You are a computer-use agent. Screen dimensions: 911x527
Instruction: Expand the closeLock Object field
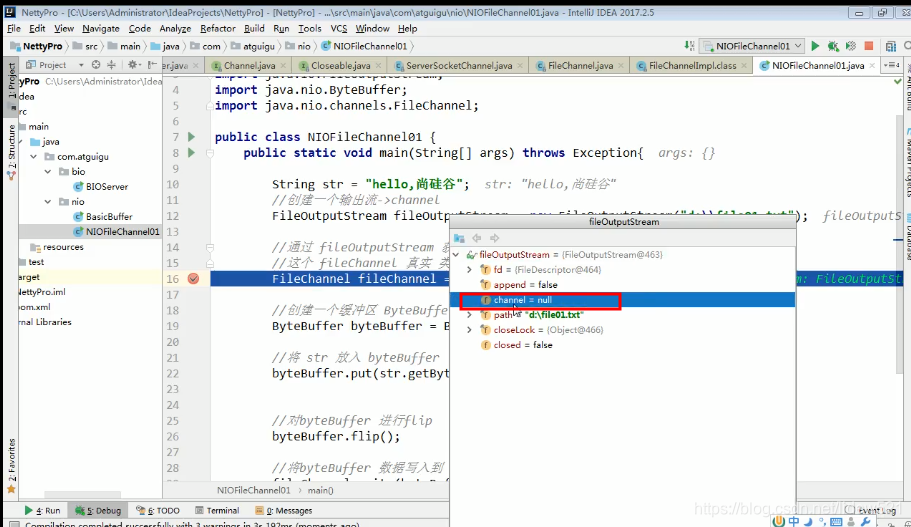[469, 330]
